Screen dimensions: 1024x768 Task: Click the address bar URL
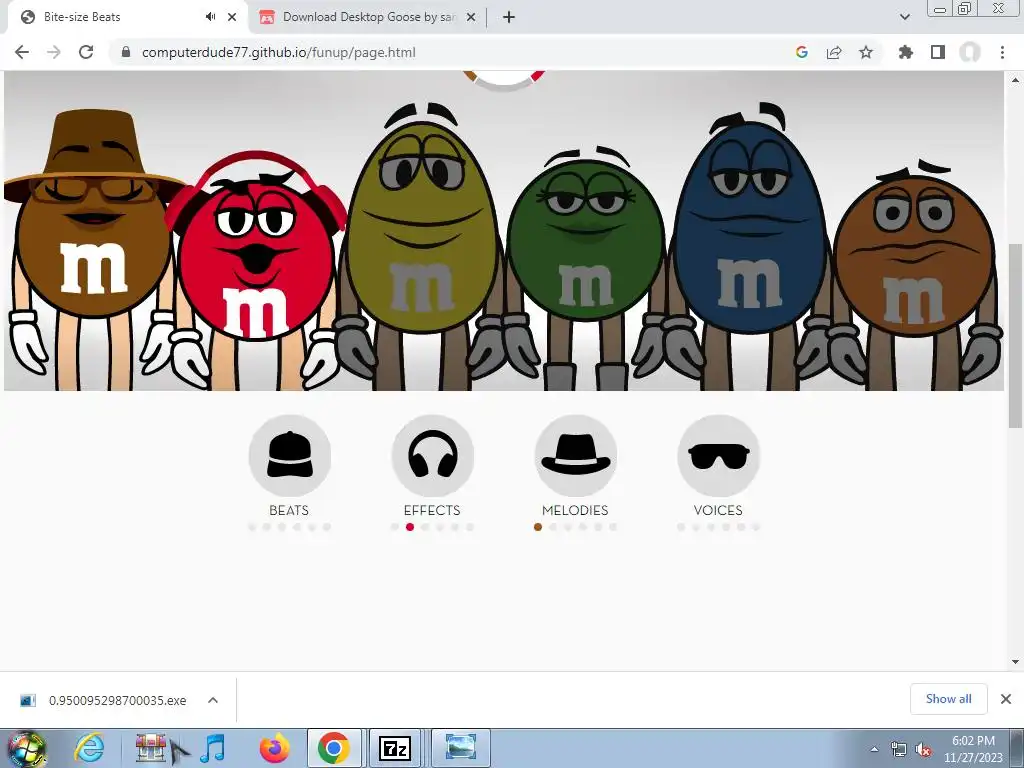tap(278, 52)
